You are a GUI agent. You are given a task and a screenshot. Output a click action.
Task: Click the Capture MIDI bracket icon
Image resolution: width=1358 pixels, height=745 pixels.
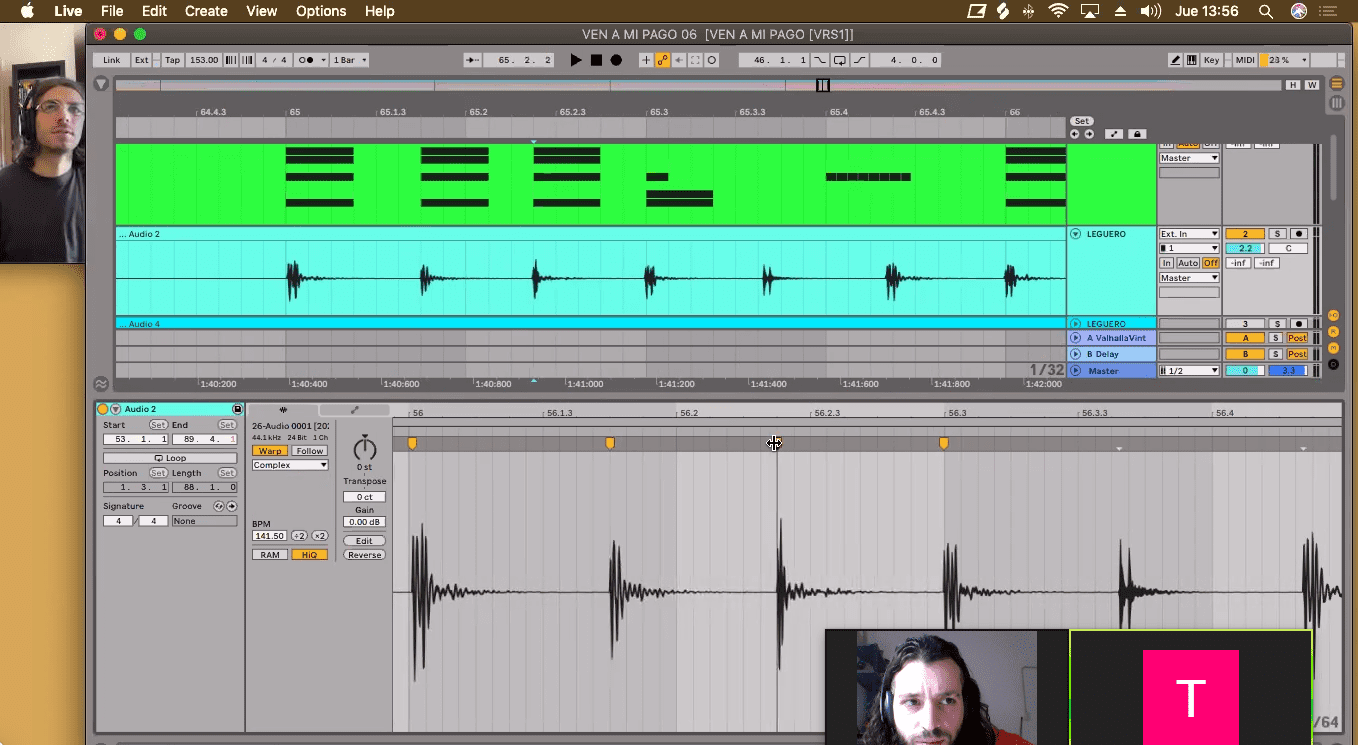(x=696, y=60)
